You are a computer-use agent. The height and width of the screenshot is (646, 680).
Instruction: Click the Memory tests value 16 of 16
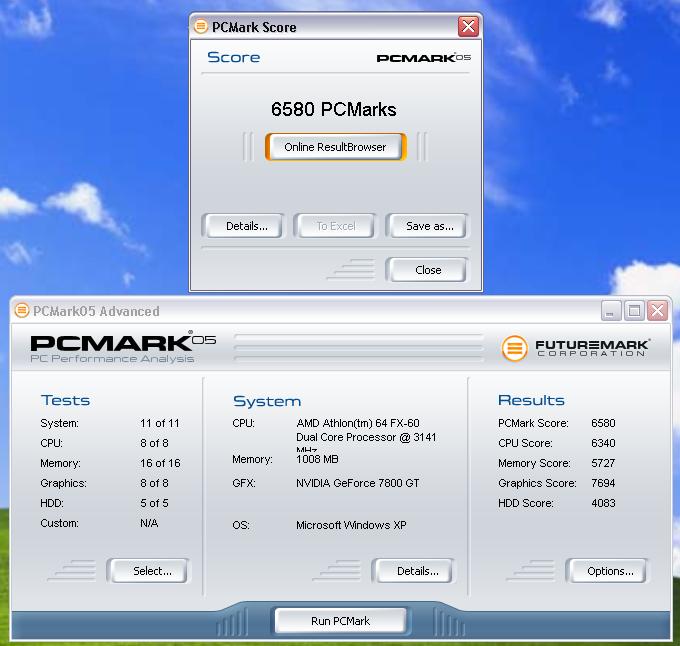[x=160, y=463]
